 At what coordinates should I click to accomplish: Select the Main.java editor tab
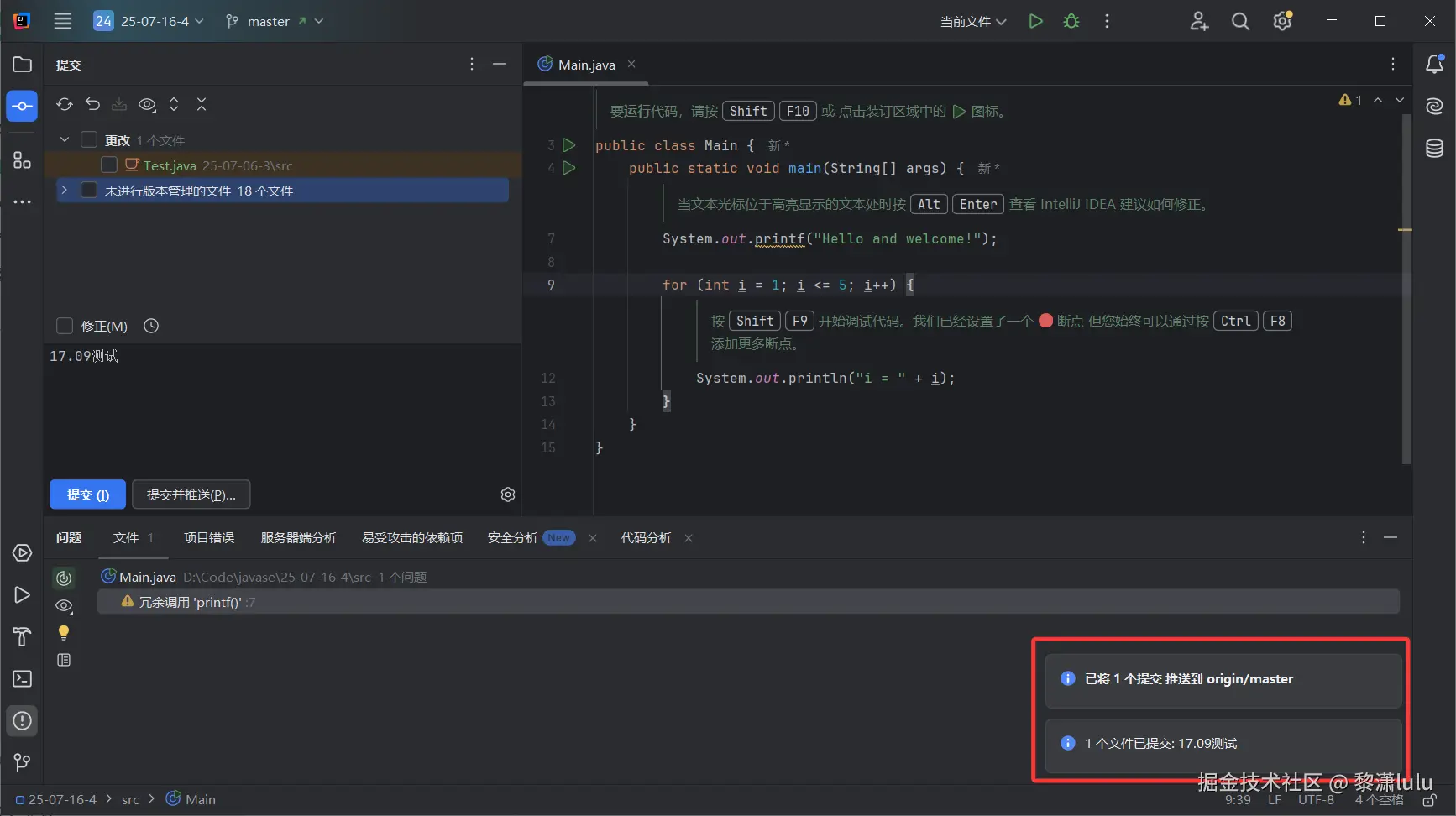coord(586,65)
